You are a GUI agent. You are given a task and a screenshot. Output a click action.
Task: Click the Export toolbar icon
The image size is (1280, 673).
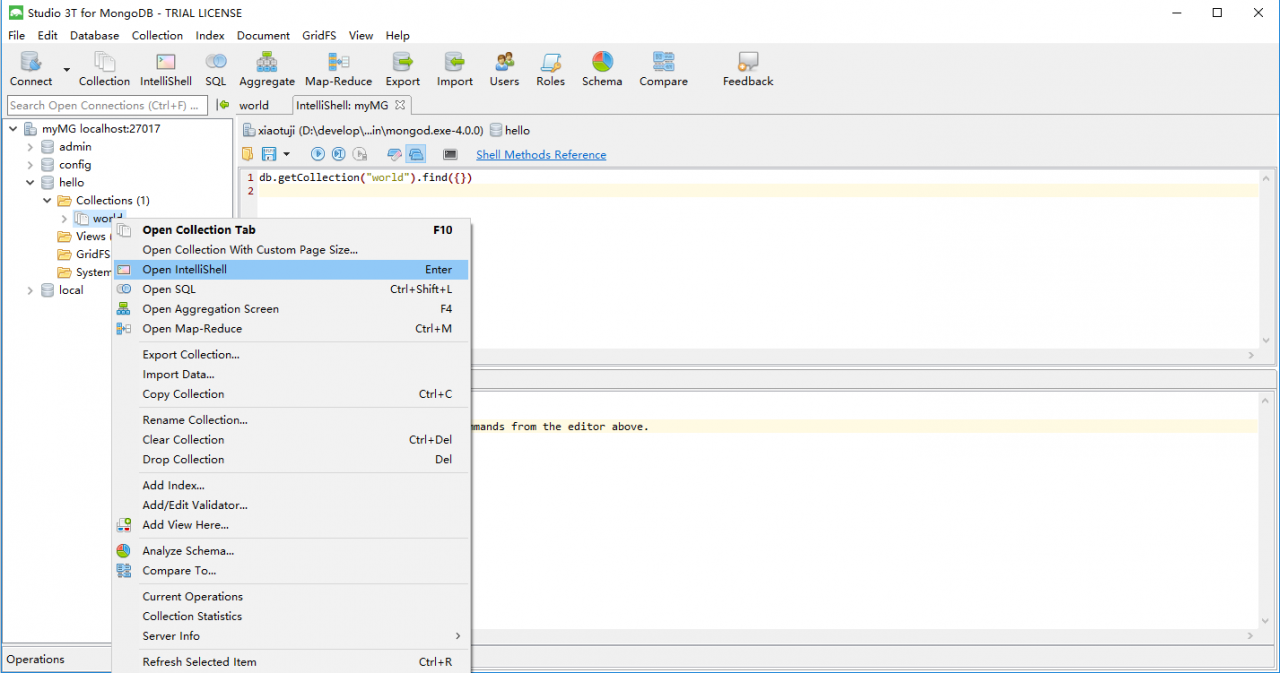coord(402,68)
